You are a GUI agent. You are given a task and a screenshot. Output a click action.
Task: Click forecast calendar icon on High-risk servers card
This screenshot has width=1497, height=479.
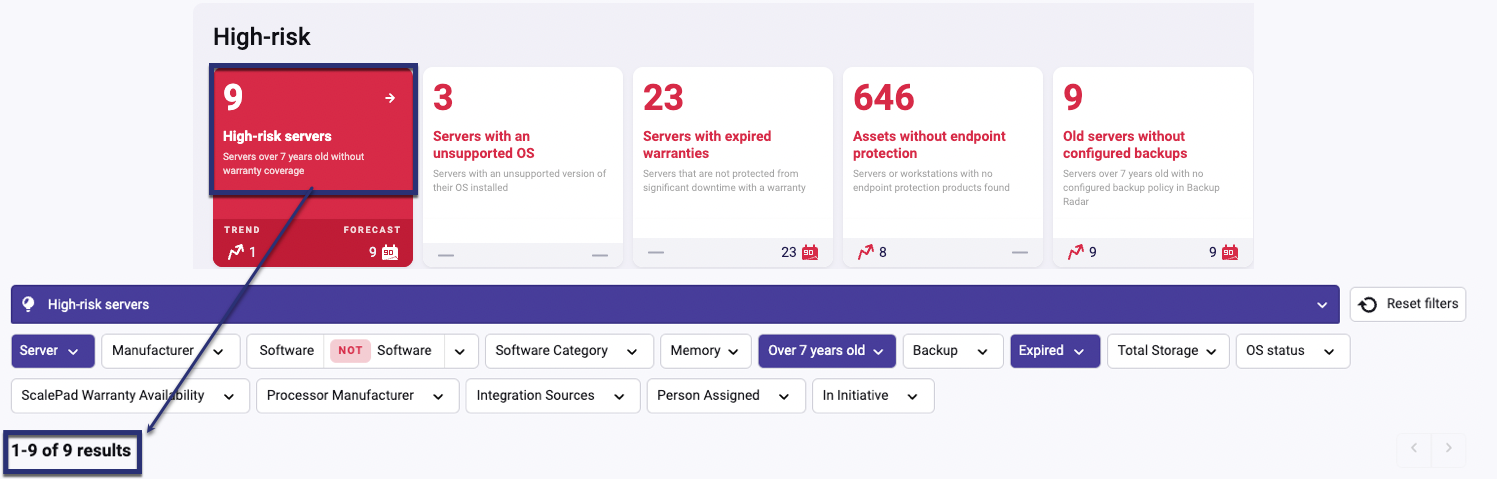390,253
